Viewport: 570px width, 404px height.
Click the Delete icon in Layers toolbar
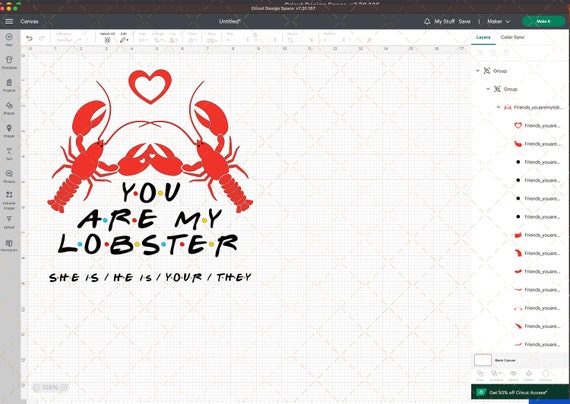tap(506, 53)
